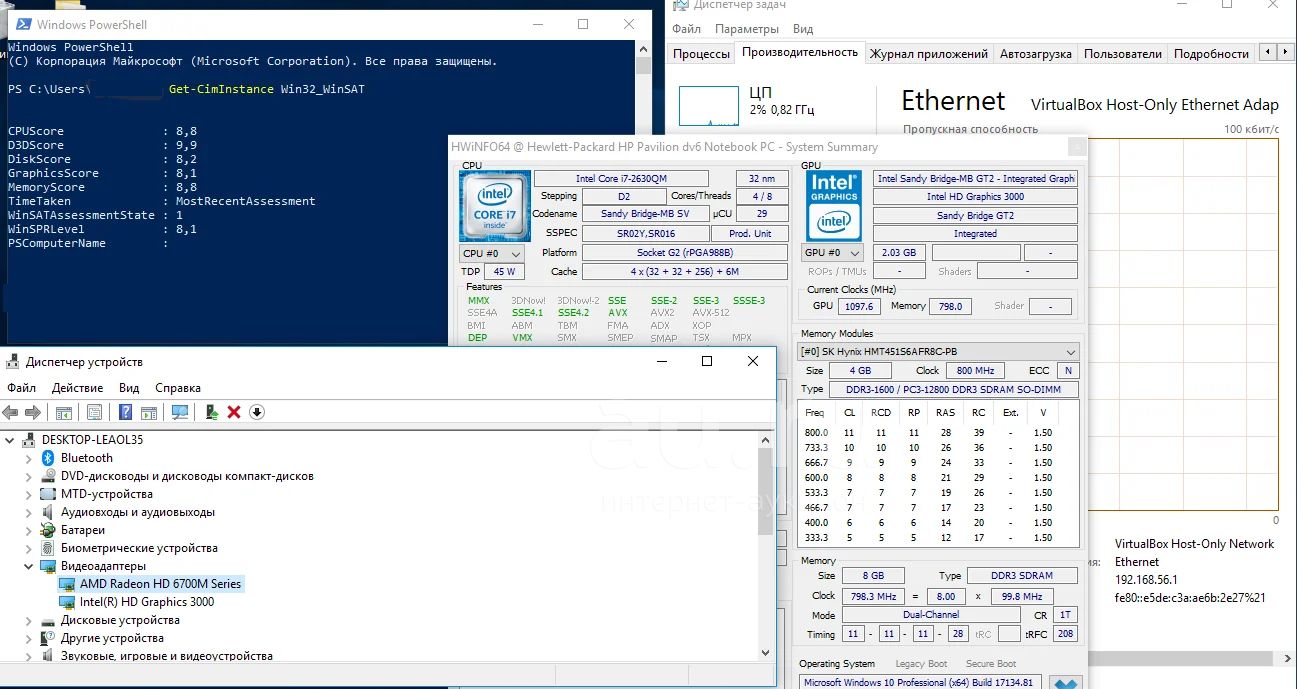Click the computer icon beside DESKTOP-LEAOL35
Screen dimensions: 1297x689
(29, 440)
